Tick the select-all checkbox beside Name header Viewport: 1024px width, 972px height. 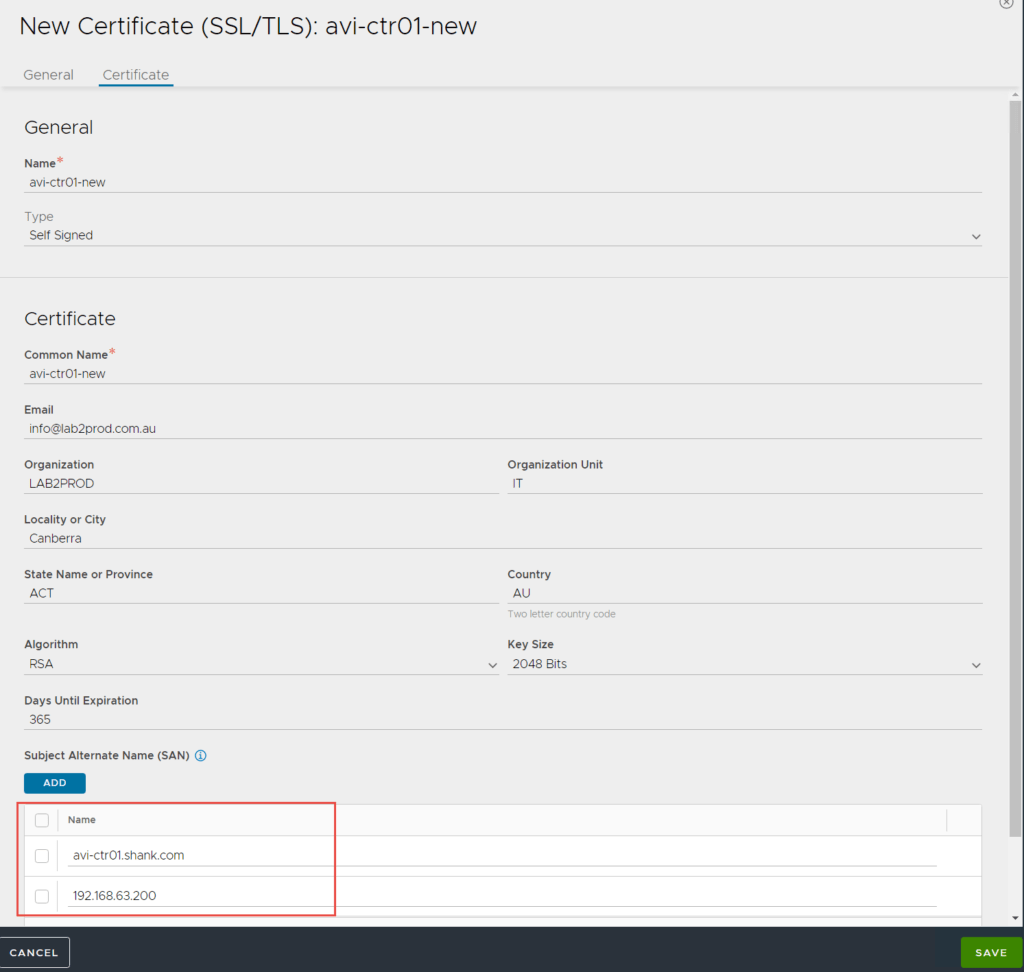tap(42, 820)
